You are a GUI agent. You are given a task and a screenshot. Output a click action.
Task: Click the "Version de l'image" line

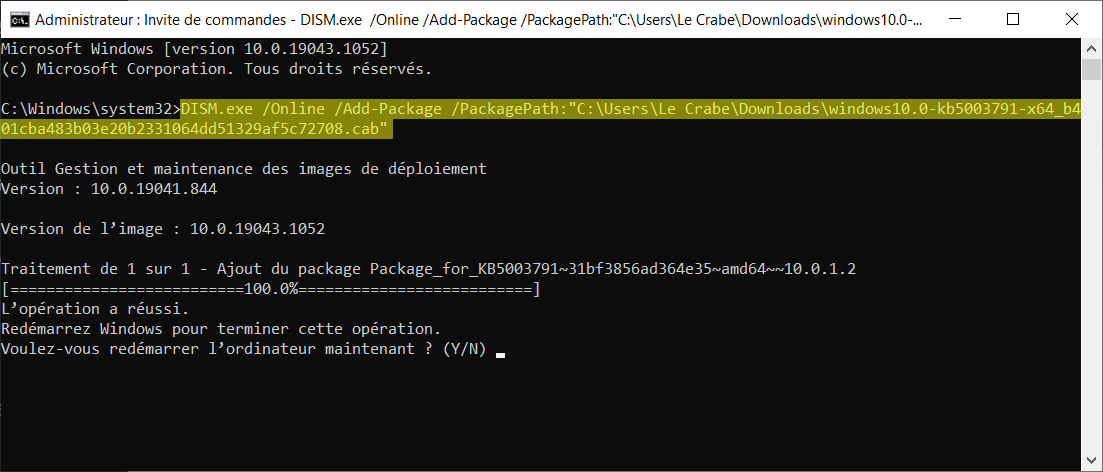pos(163,229)
